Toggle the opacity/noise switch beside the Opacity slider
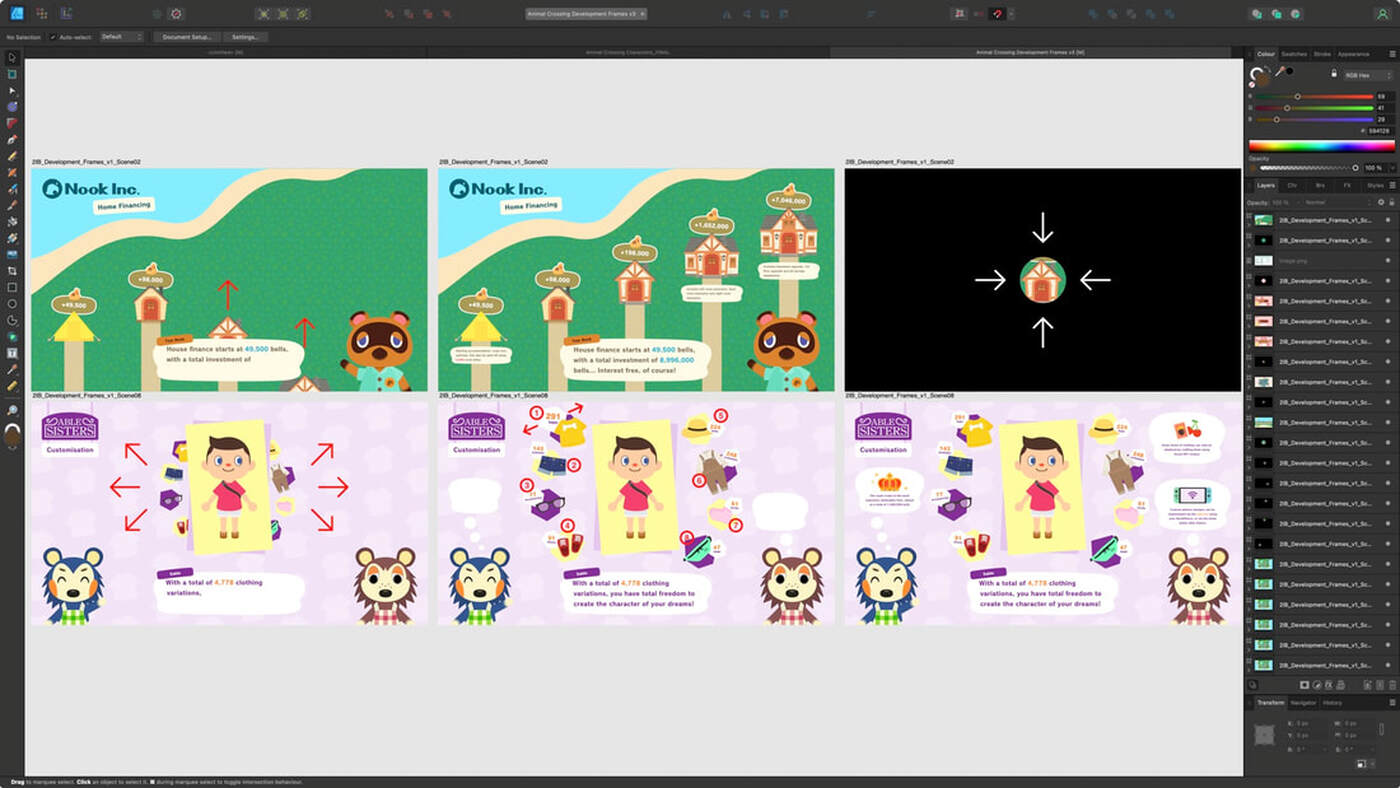The height and width of the screenshot is (788, 1400). [1253, 168]
